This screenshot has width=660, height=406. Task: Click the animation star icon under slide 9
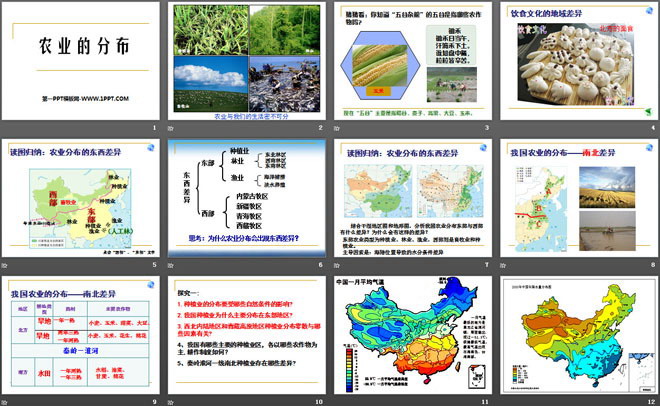pos(4,402)
